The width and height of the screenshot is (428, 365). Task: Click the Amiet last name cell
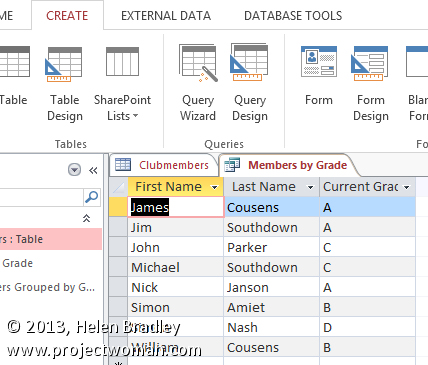[272, 307]
